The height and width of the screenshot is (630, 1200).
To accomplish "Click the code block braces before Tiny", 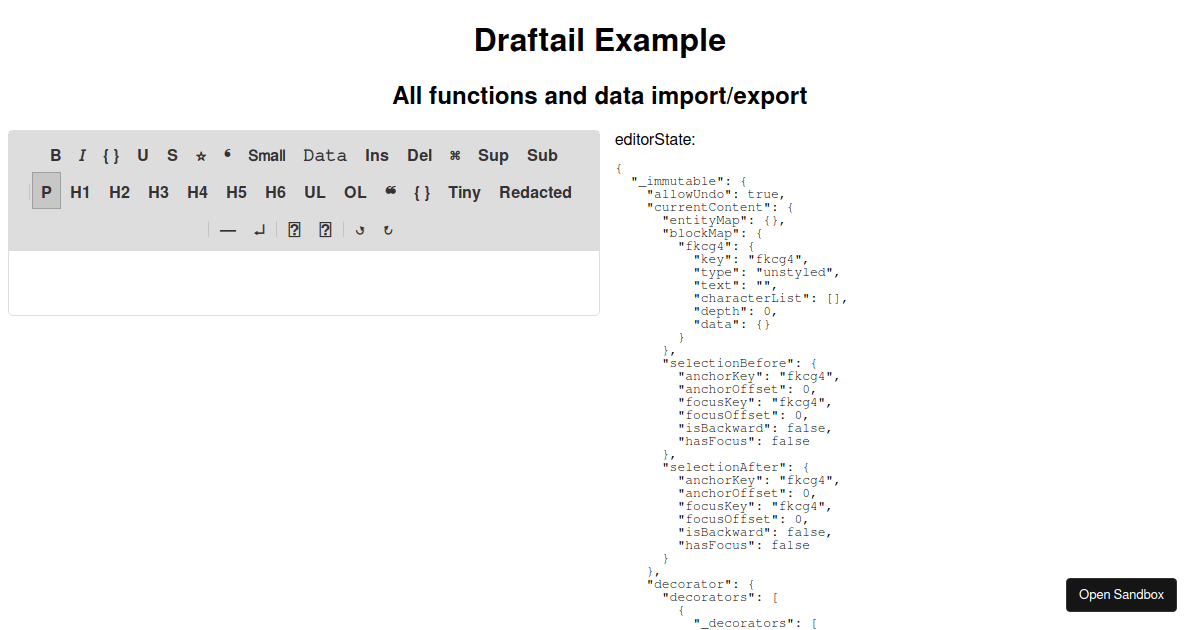I will [422, 192].
